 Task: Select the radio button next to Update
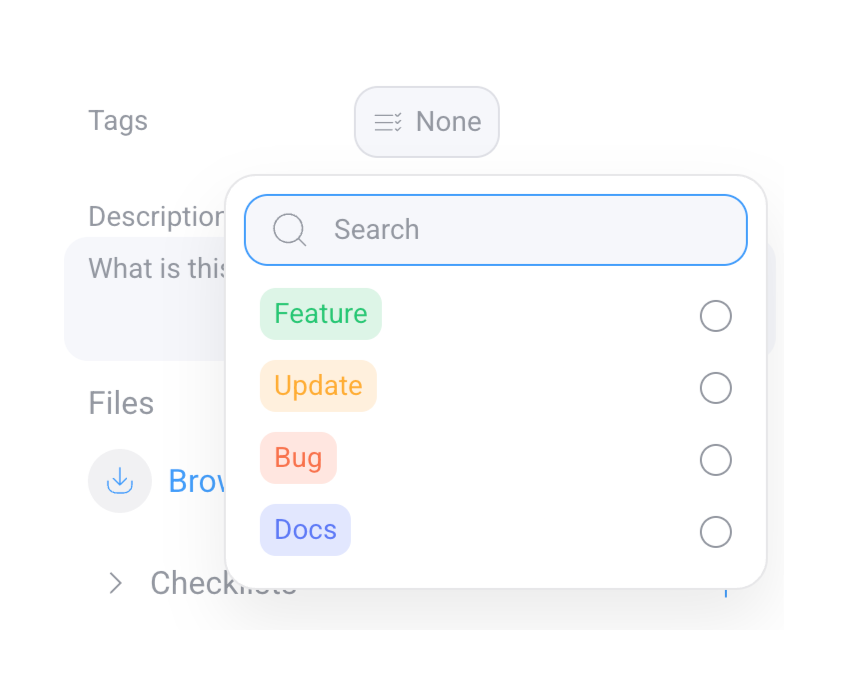coord(716,388)
